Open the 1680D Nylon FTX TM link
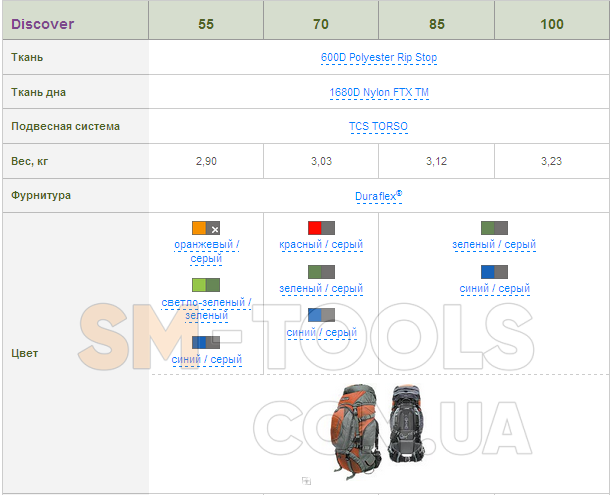Viewport: 612px width, 495px height. [x=379, y=93]
